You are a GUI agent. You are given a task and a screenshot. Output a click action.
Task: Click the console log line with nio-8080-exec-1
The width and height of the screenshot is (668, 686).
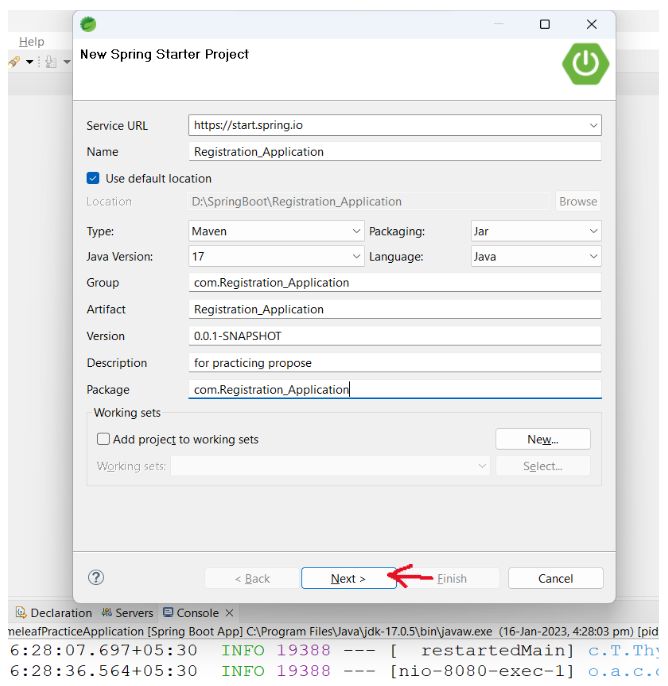[x=333, y=671]
